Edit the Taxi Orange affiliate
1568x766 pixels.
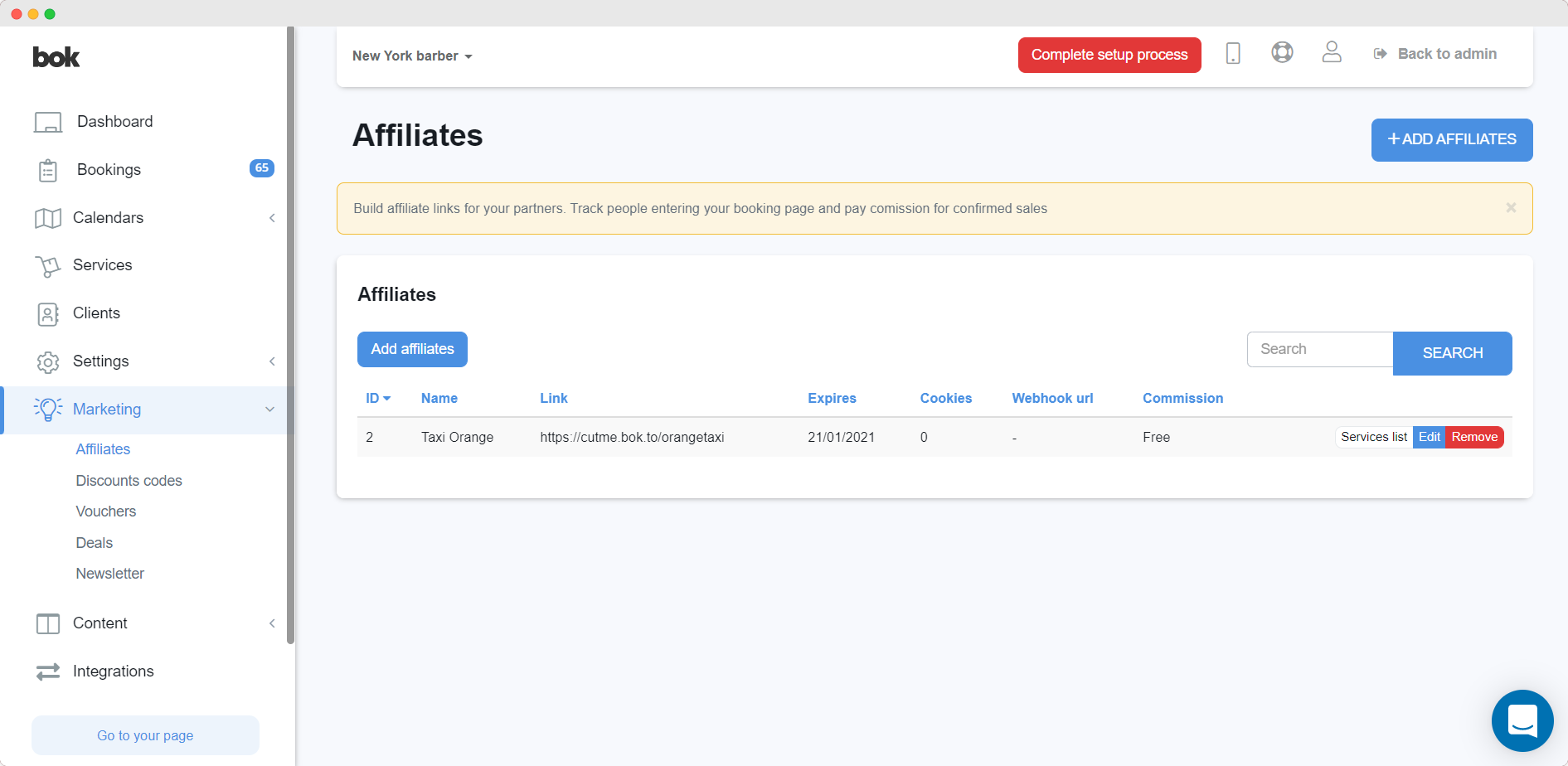pyautogui.click(x=1430, y=437)
